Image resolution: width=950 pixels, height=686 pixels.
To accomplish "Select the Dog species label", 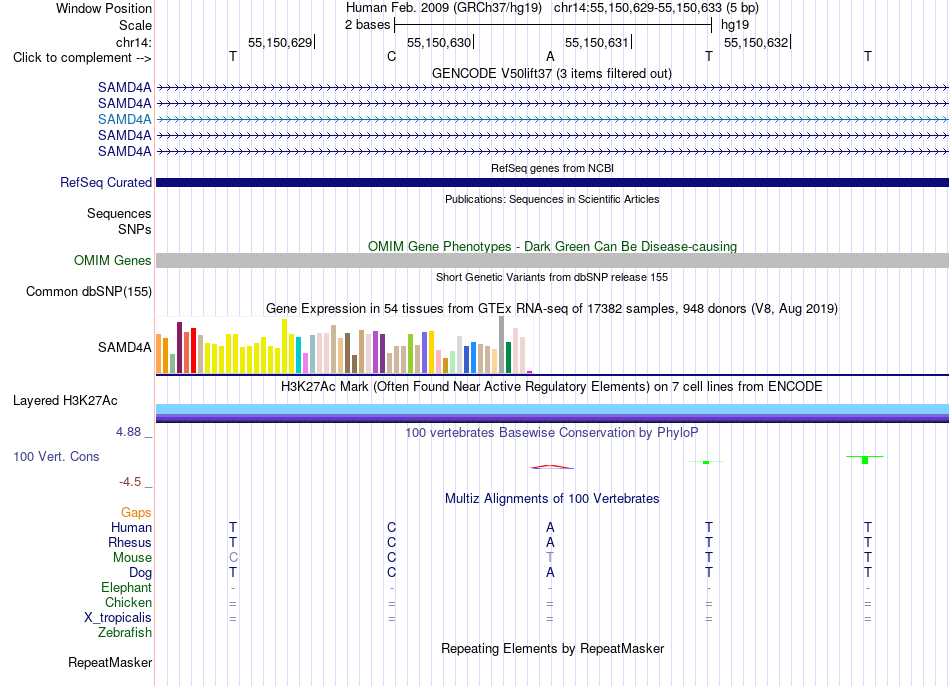I will 140,573.
